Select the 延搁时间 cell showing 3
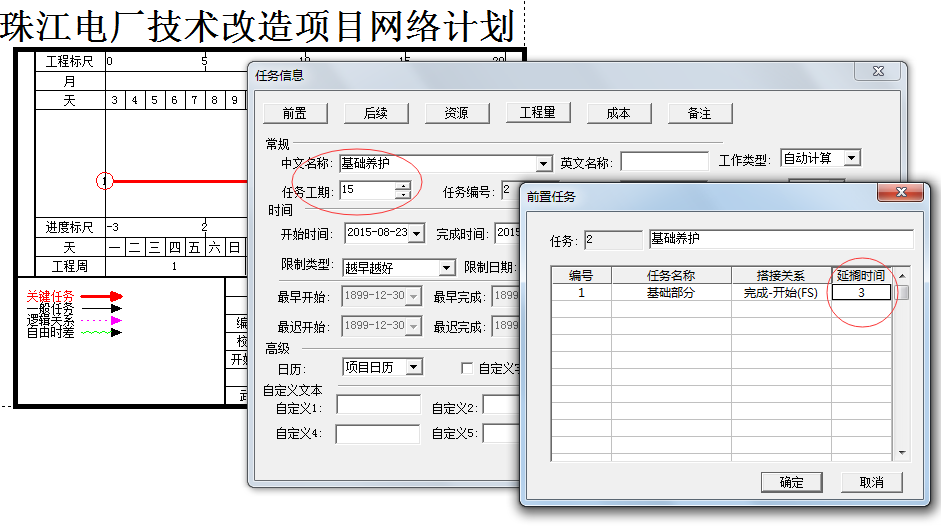 tap(861, 293)
